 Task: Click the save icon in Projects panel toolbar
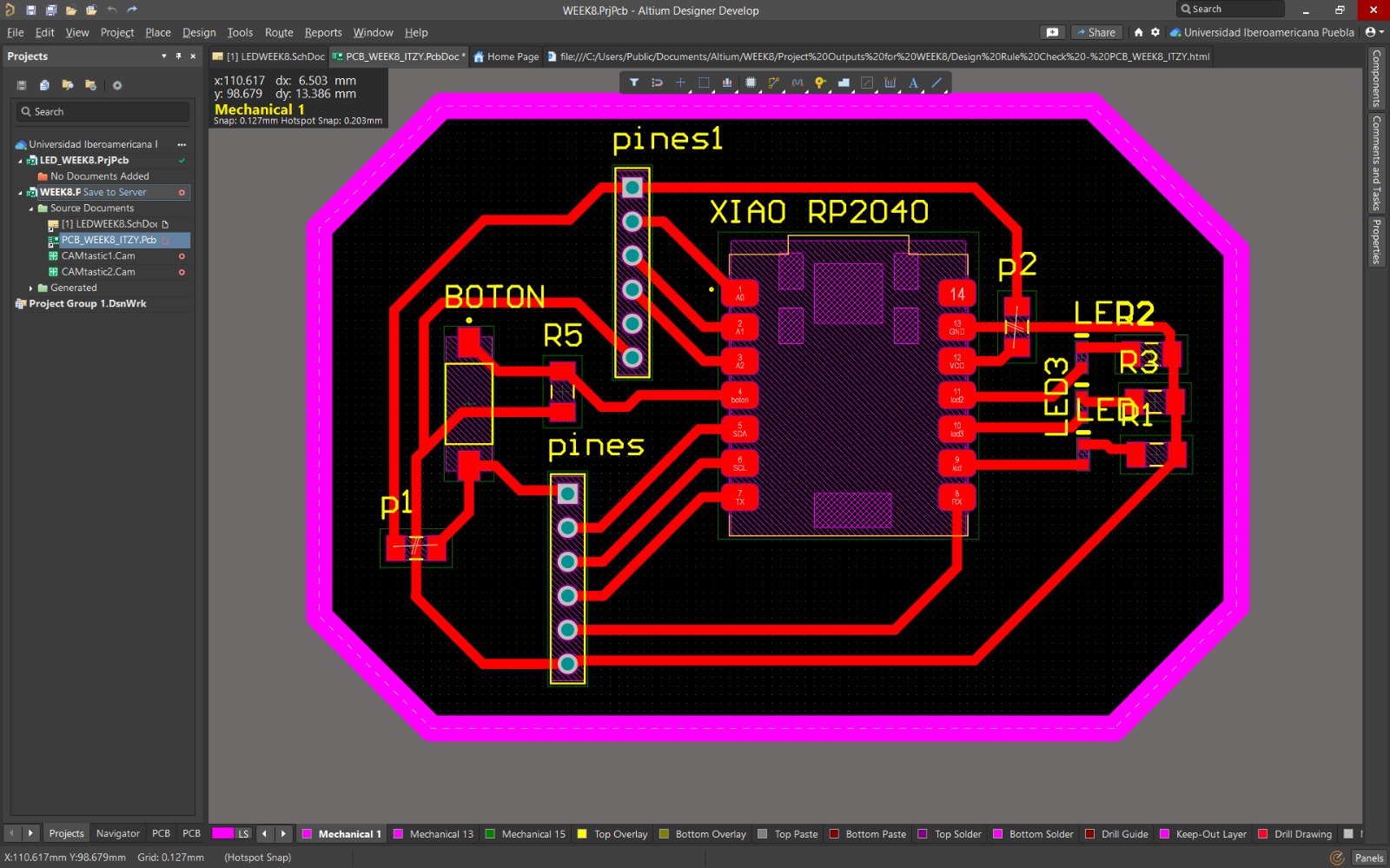22,85
